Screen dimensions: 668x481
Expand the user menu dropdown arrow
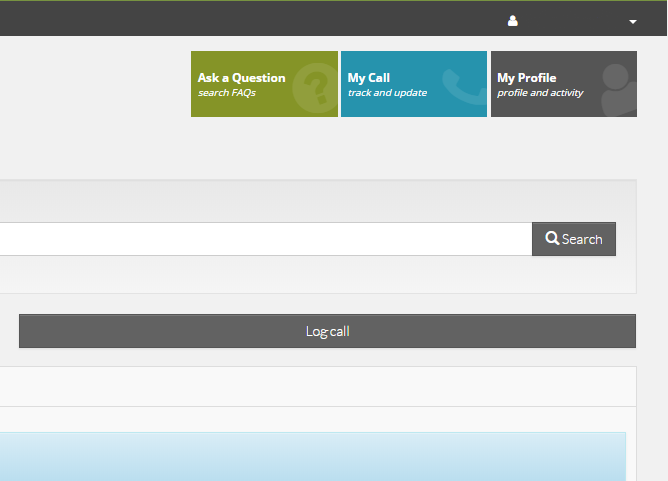[633, 22]
